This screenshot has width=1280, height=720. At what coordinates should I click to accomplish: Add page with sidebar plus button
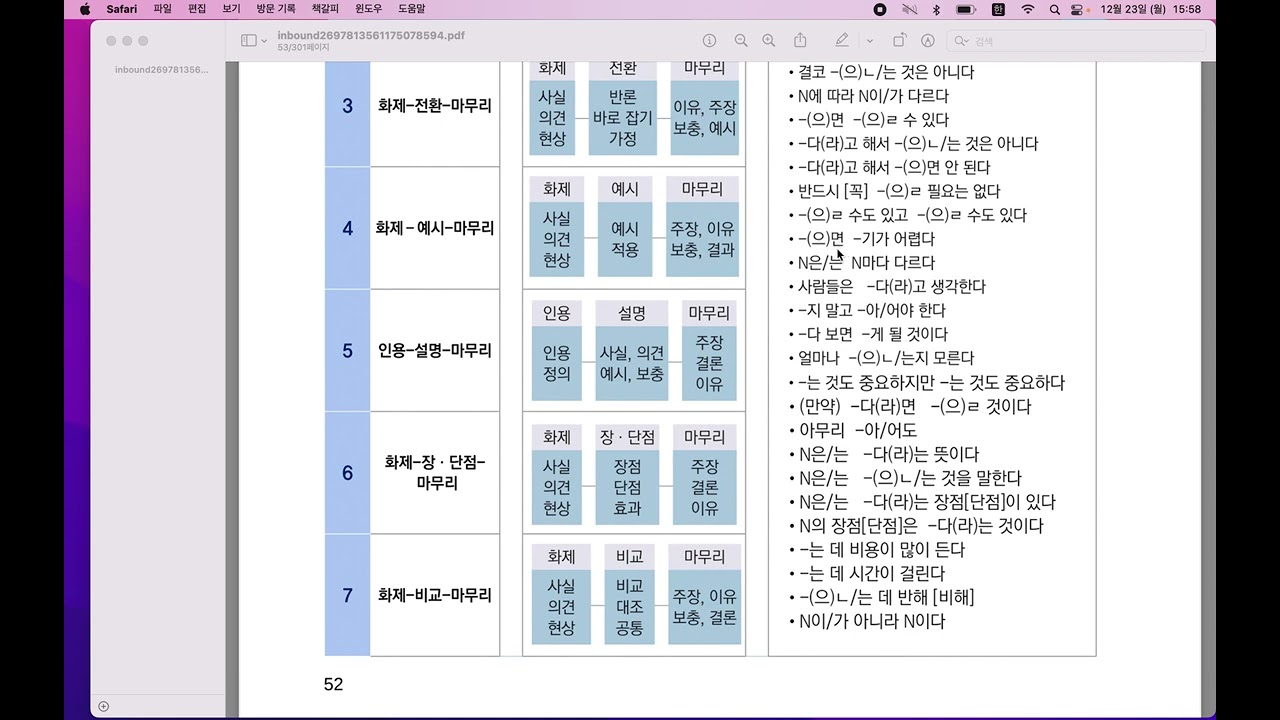coord(103,706)
